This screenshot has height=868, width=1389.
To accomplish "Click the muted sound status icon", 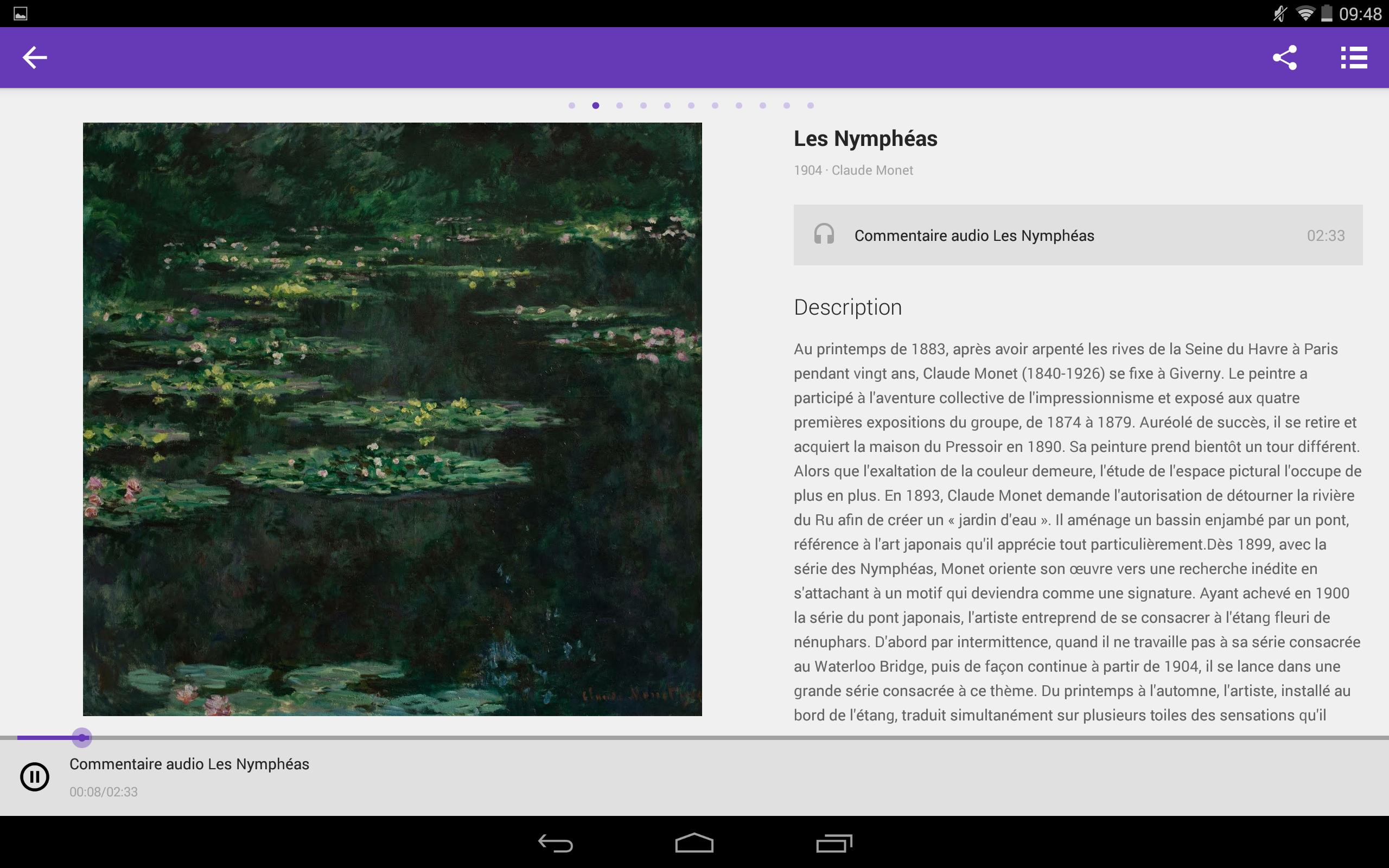I will point(1280,14).
